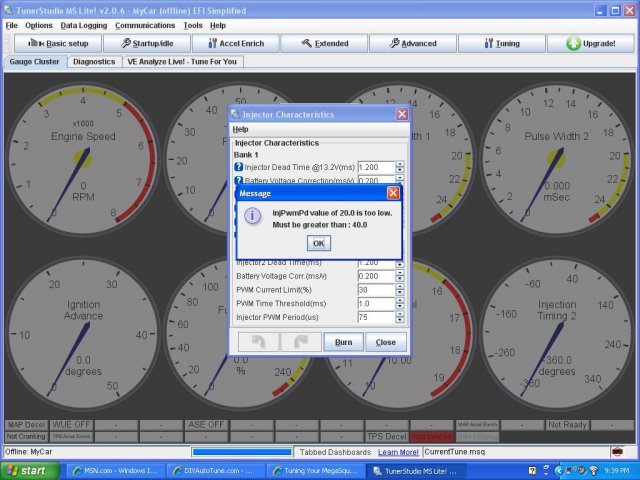640x480 pixels.
Task: Open the Basic setup toolbar menu
Action: tap(58, 44)
